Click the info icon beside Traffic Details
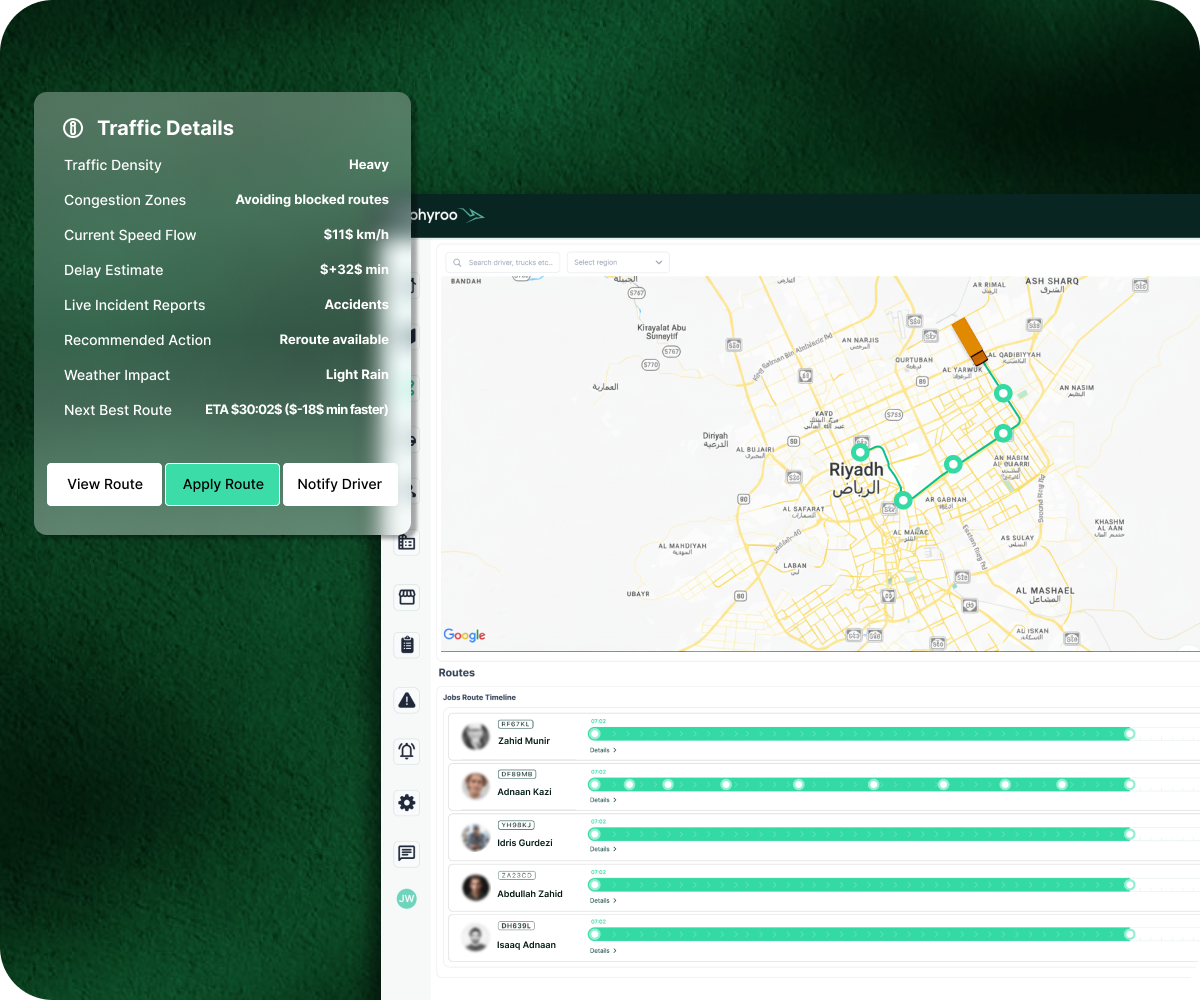This screenshot has height=1000, width=1200. [x=73, y=128]
